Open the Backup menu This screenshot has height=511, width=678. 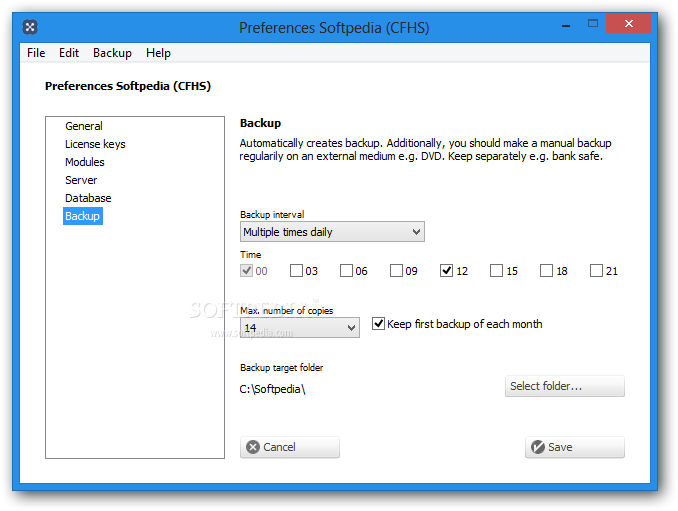point(112,53)
